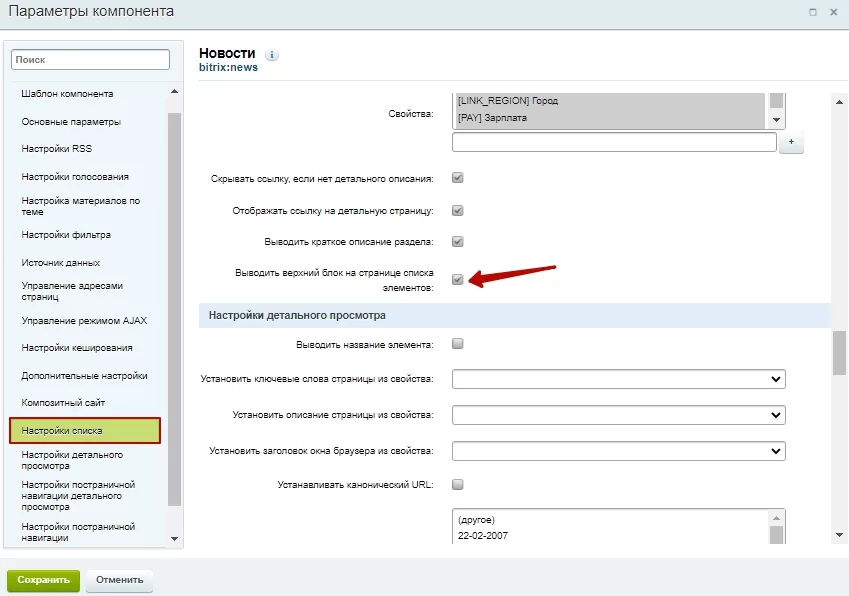This screenshot has width=849, height=596.
Task: Open описание страницы из свойства dropdown
Action: (618, 415)
